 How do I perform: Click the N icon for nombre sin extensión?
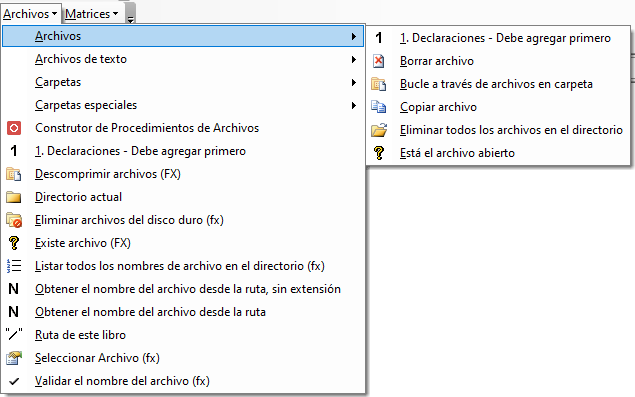(13, 289)
